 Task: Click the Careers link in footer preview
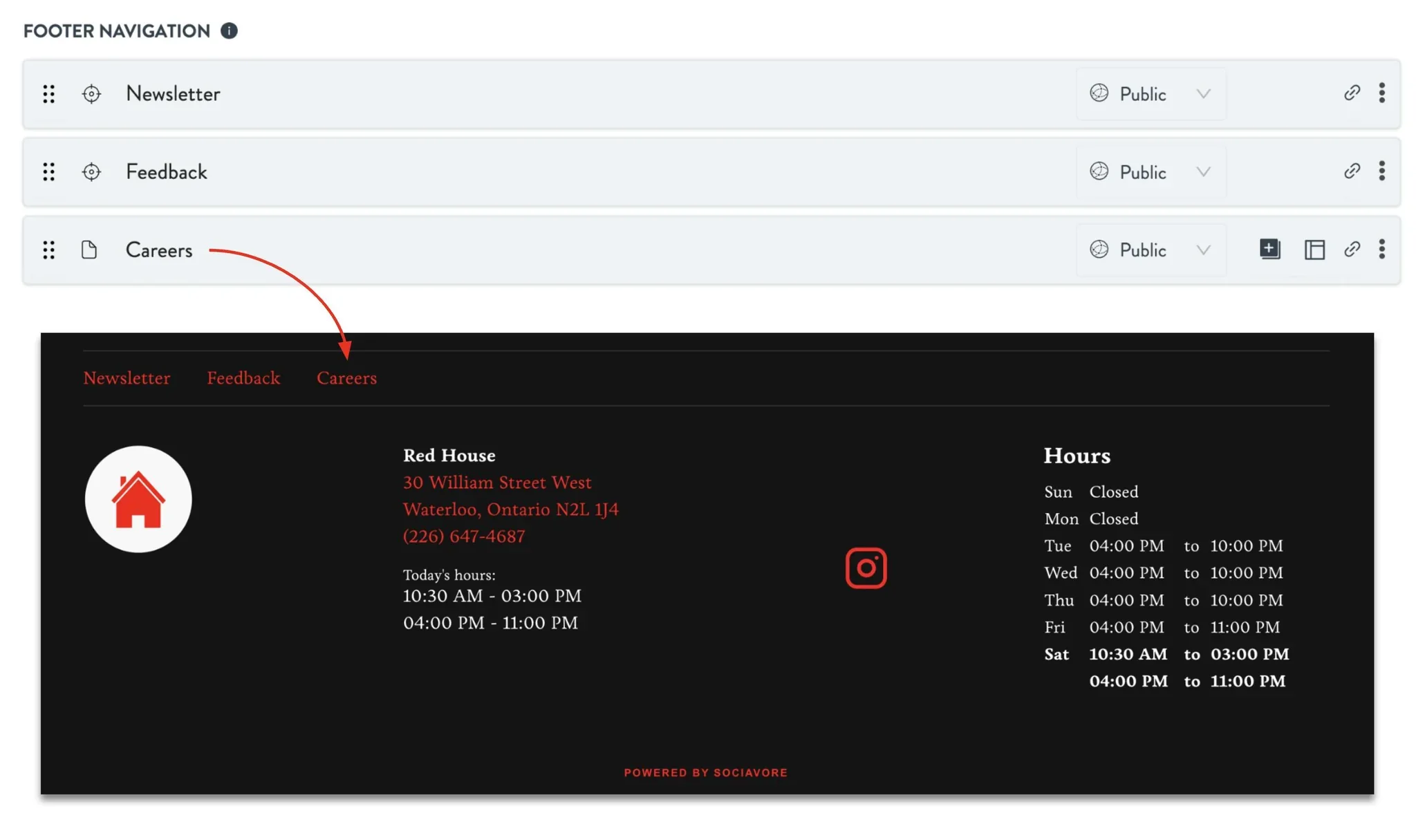pyautogui.click(x=346, y=378)
